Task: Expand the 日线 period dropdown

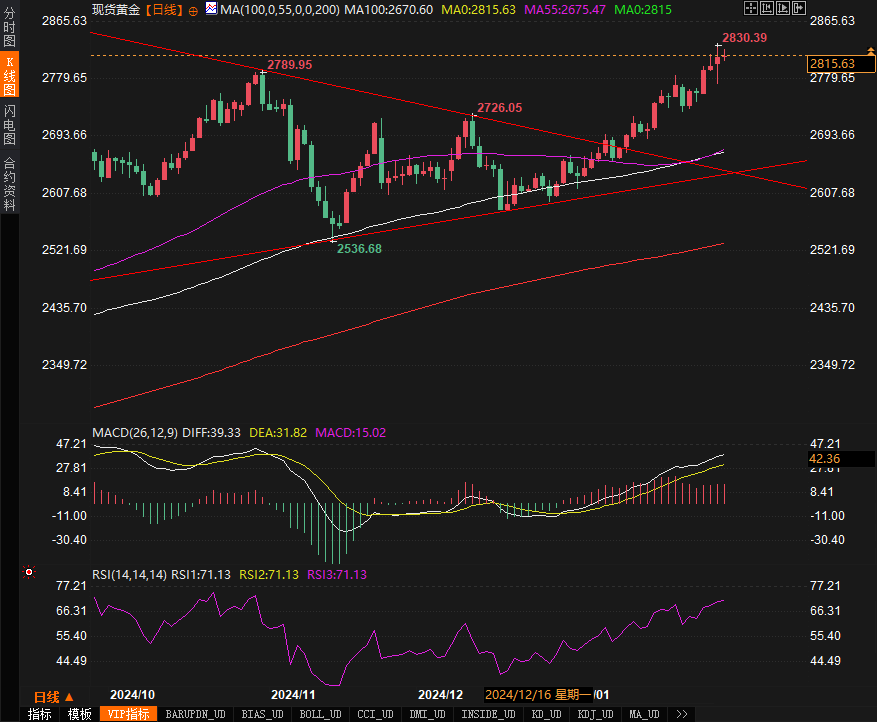Action: tap(54, 696)
